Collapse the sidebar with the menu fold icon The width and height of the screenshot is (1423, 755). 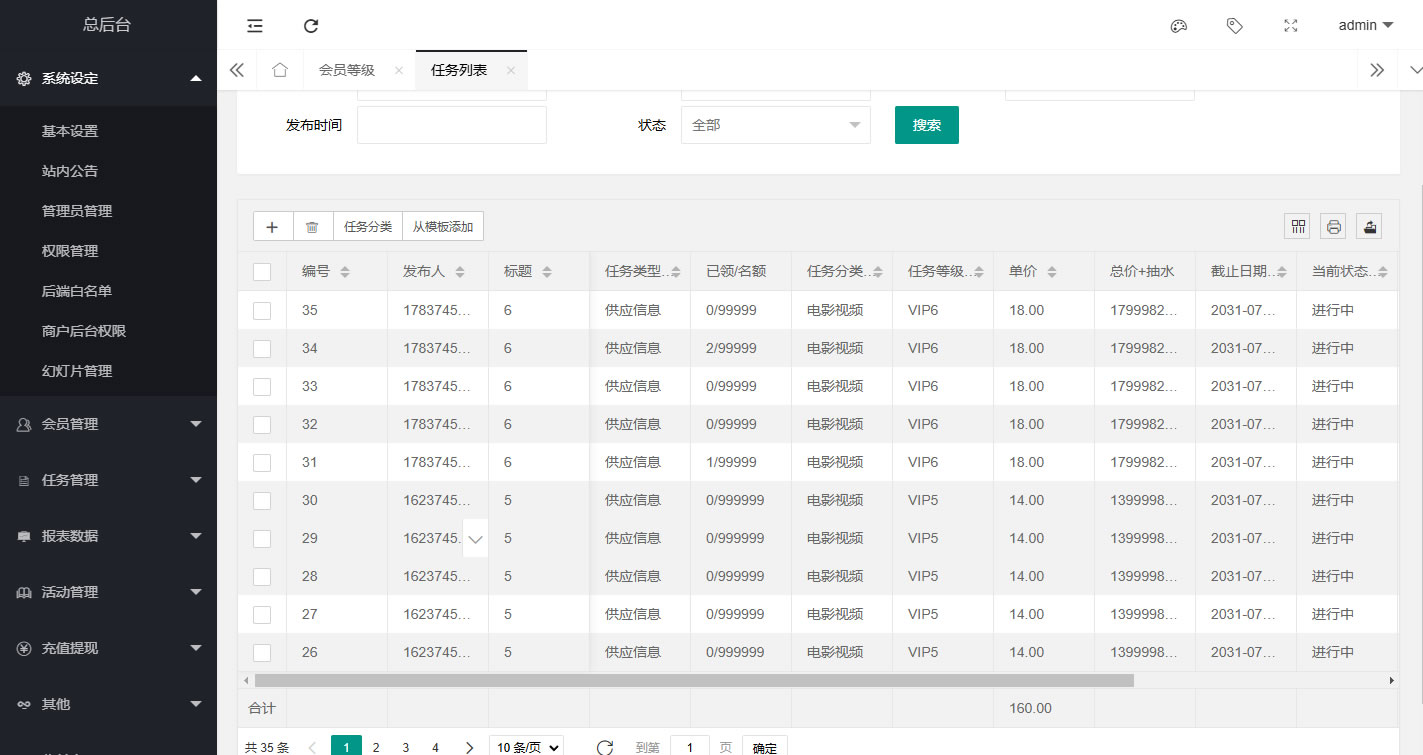(255, 26)
